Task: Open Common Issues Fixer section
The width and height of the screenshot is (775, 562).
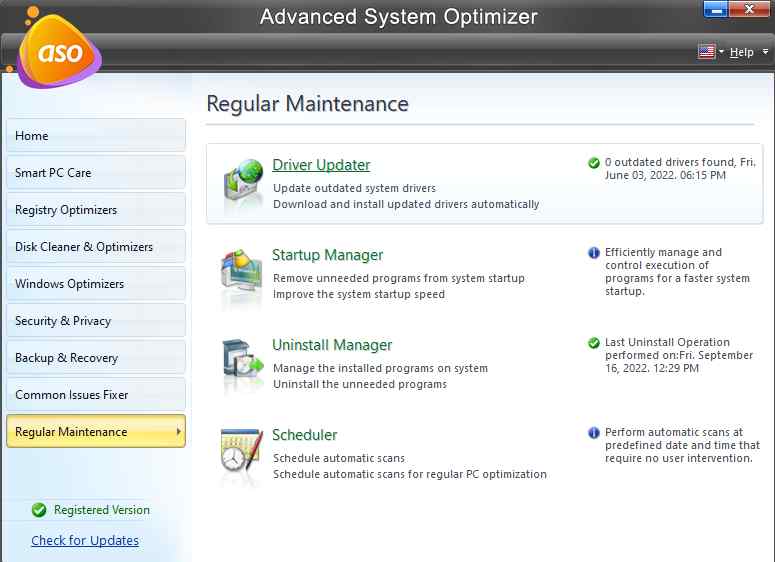Action: pos(96,394)
